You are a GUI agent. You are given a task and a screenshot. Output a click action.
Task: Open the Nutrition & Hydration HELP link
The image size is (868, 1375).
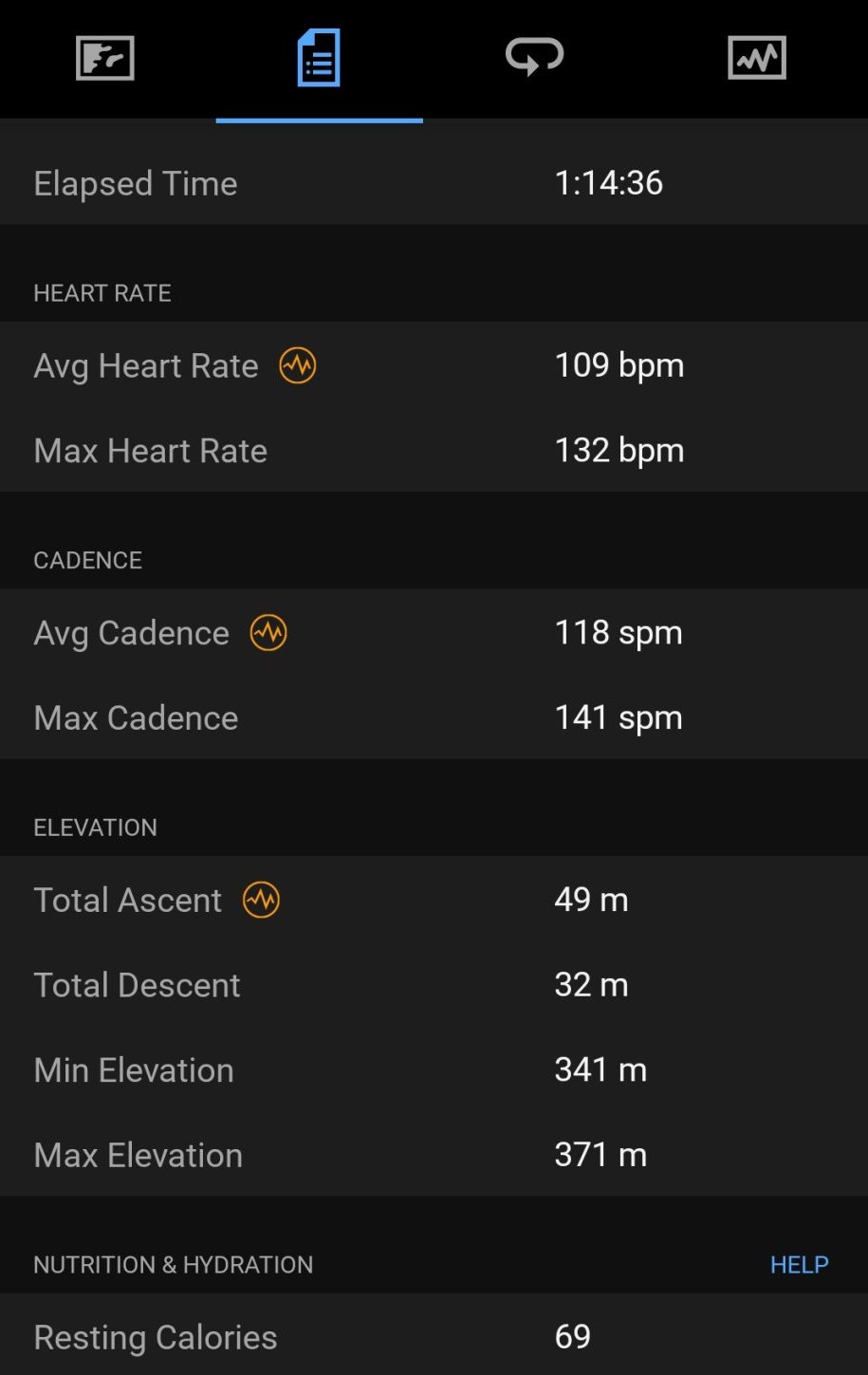799,1264
